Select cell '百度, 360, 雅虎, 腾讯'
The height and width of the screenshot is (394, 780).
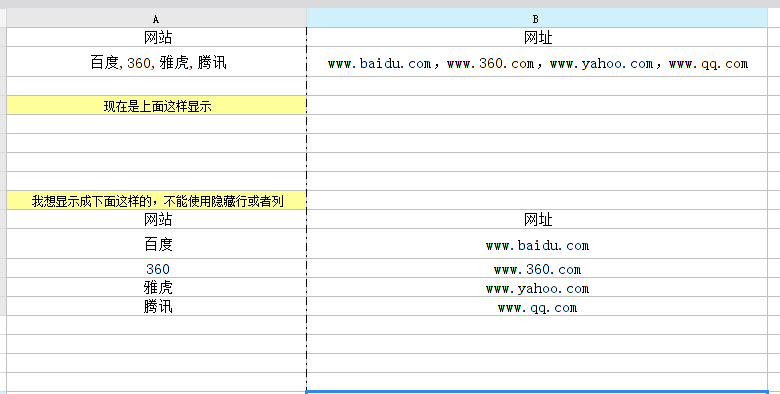(156, 62)
